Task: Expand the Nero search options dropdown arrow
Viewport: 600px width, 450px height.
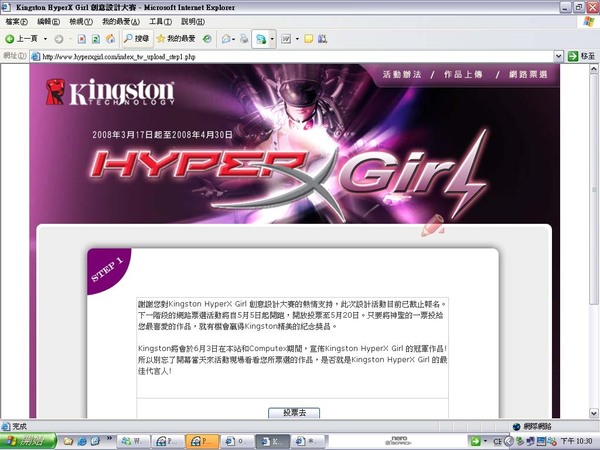Action: click(x=485, y=441)
